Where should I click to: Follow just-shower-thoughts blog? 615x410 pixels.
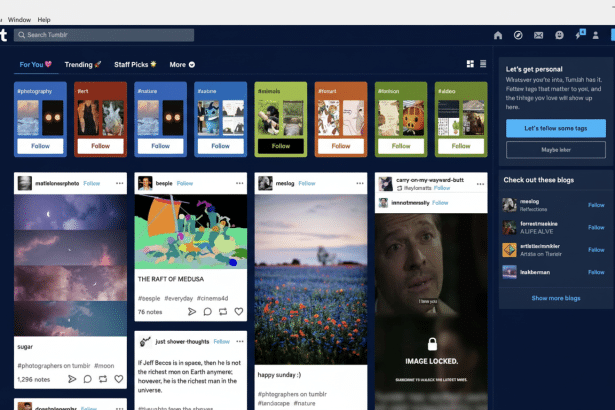click(222, 342)
